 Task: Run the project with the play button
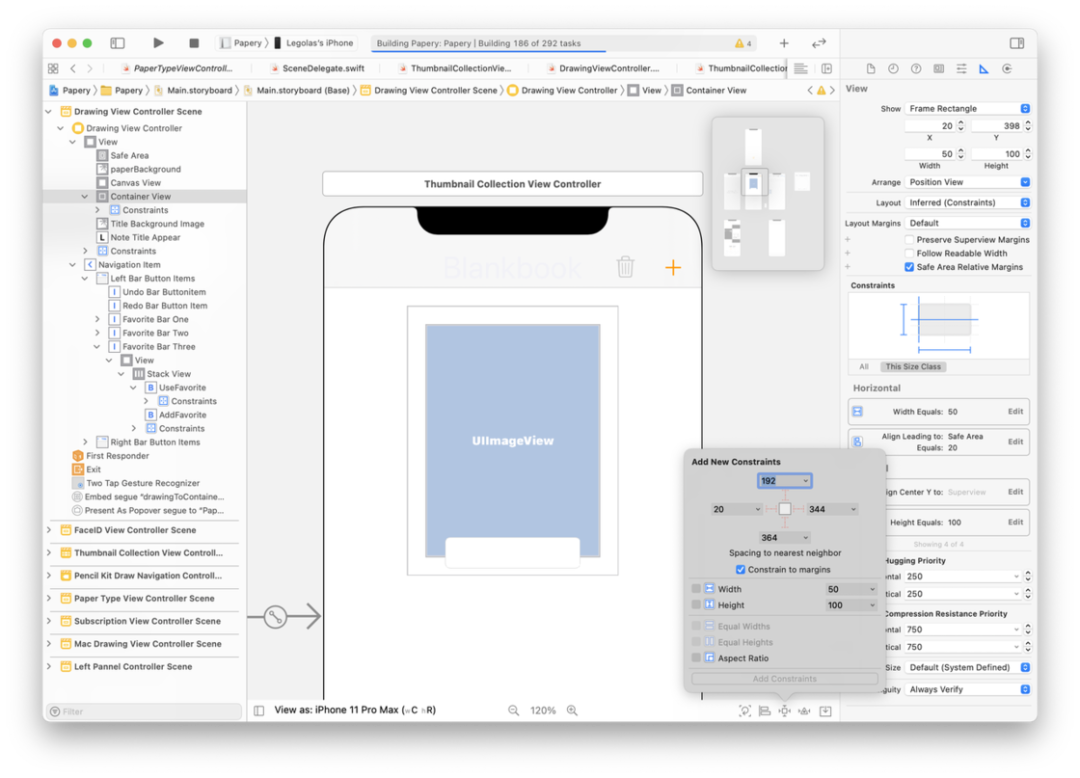[x=158, y=43]
